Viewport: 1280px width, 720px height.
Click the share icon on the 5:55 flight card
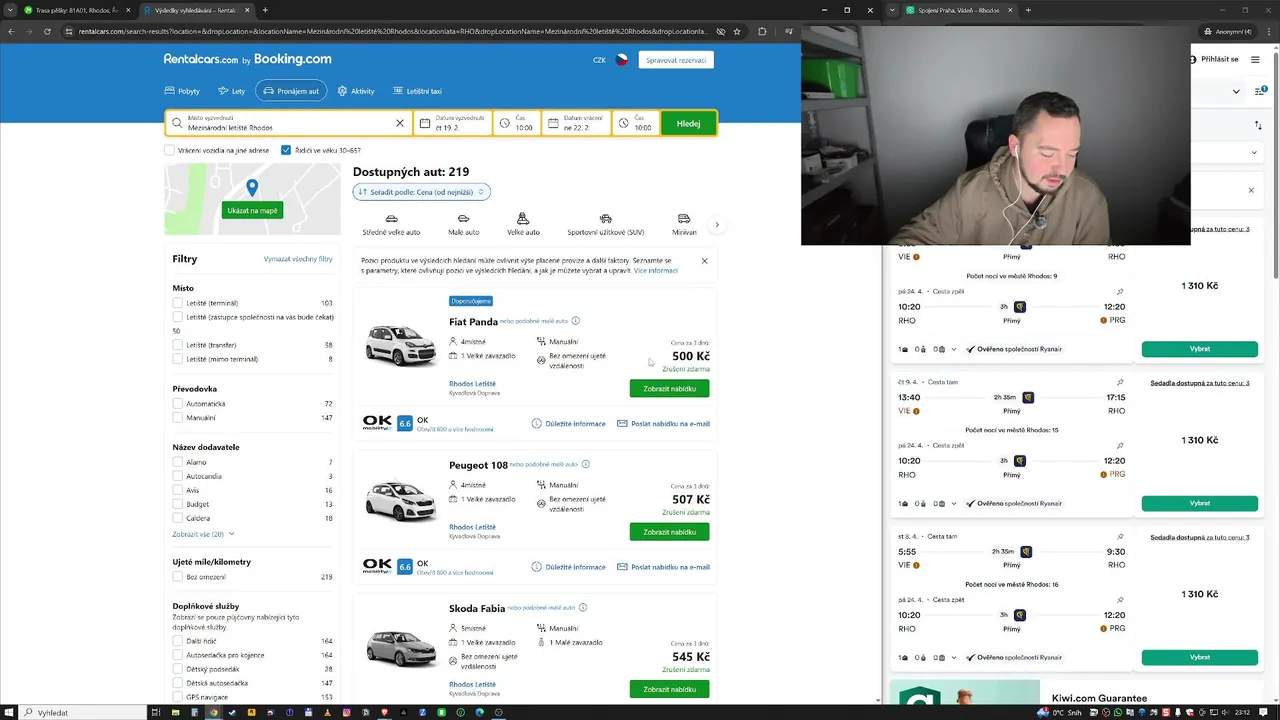click(x=1120, y=536)
